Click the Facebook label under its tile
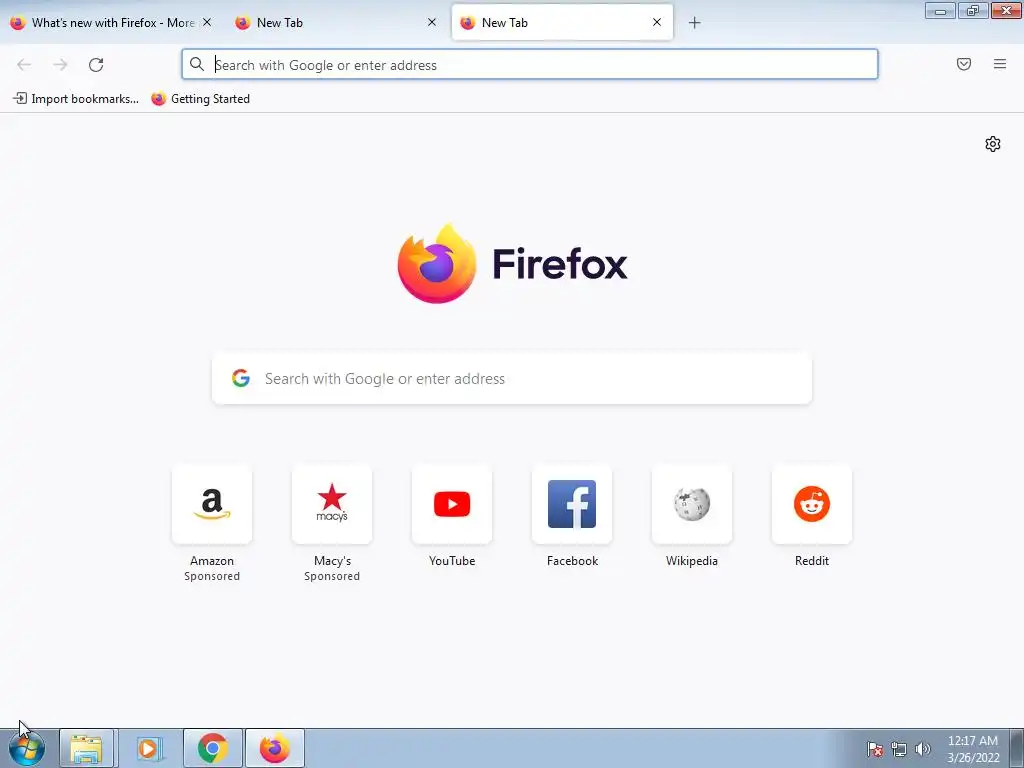The image size is (1024, 768). [x=572, y=561]
